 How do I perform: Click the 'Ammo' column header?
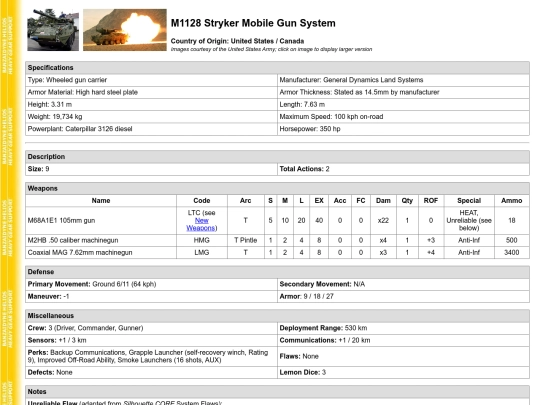[512, 201]
